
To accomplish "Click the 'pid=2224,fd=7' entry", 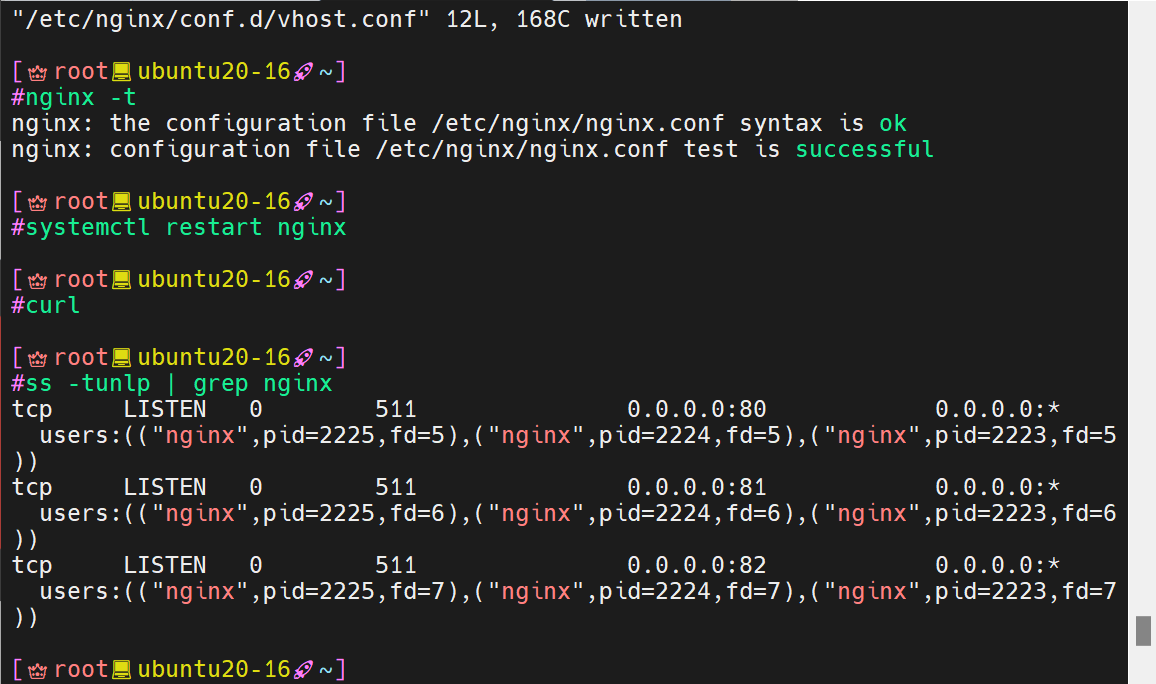I will tap(690, 592).
